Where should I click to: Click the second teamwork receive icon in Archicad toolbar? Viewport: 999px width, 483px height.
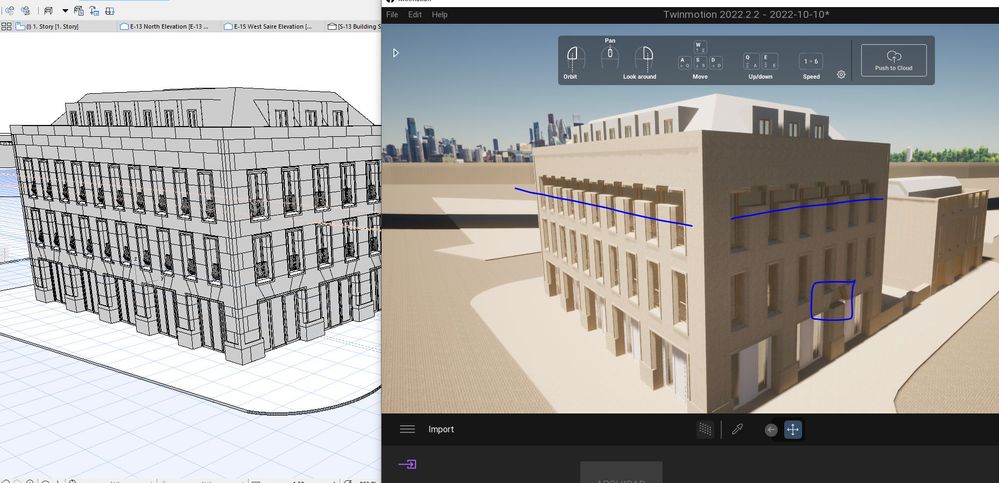25,10
